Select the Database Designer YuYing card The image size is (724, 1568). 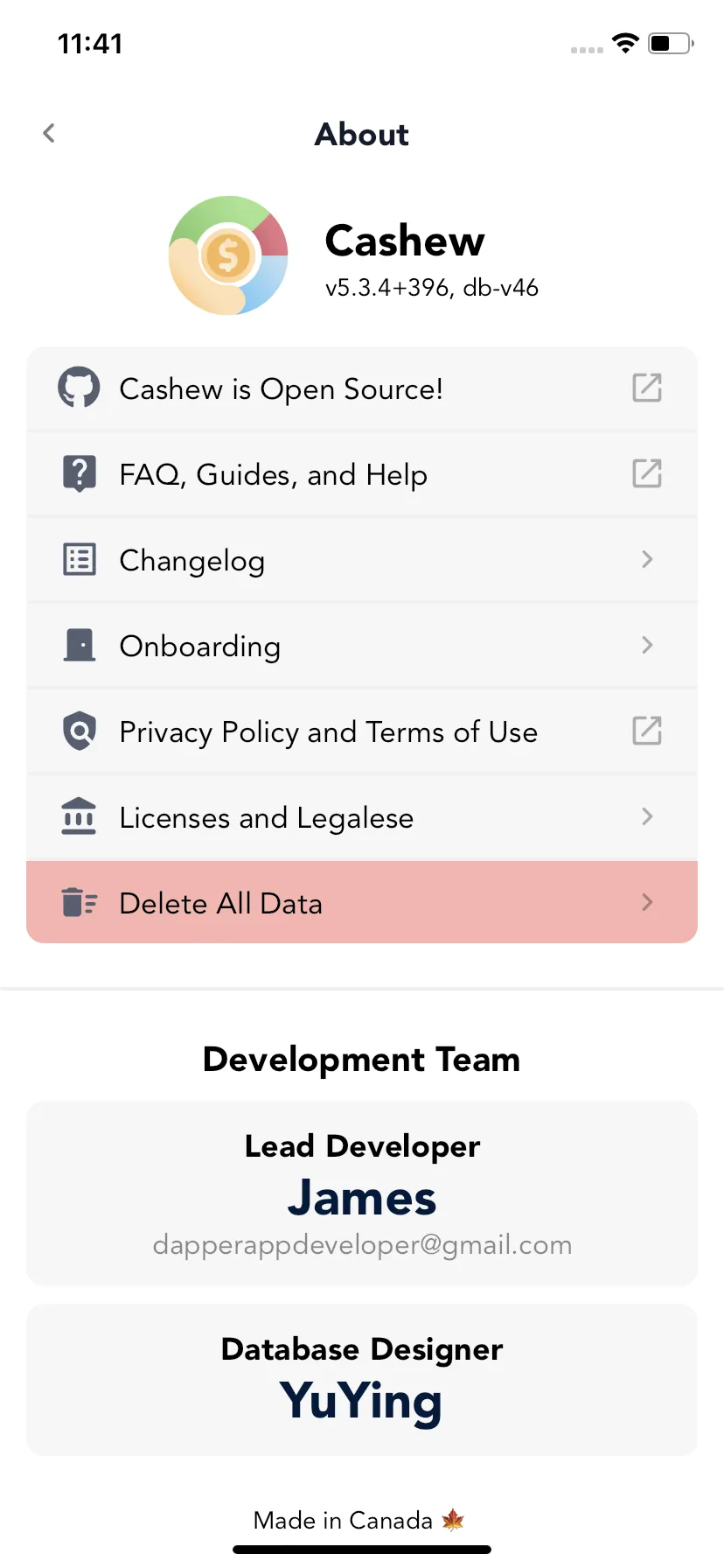362,1380
